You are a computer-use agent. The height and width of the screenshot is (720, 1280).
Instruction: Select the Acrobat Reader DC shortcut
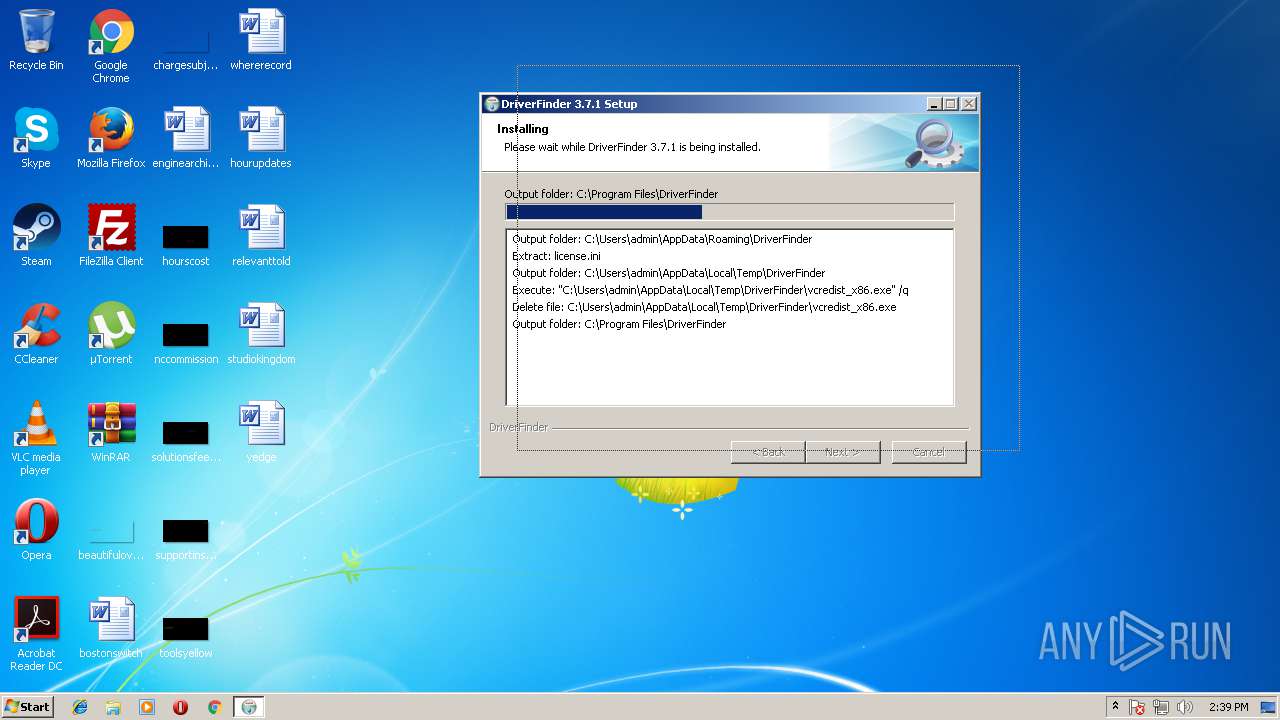click(x=36, y=634)
